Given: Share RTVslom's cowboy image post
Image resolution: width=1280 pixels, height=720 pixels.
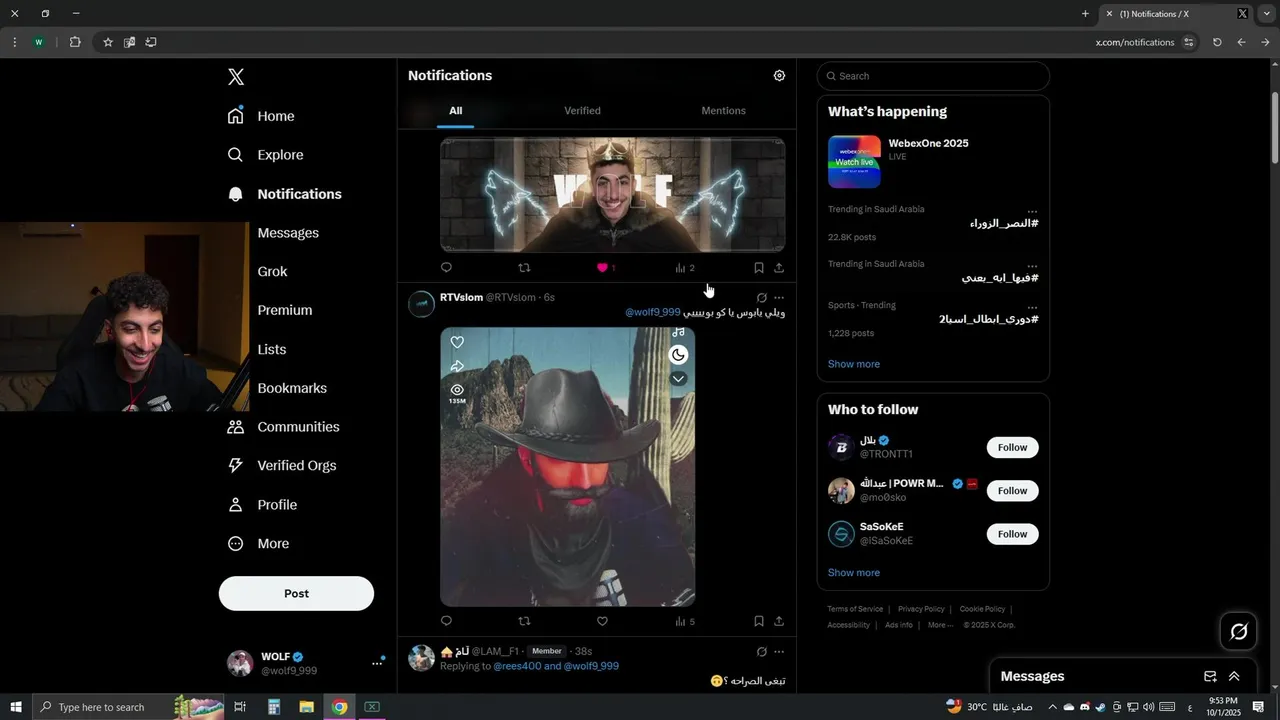Looking at the screenshot, I should pos(779,621).
